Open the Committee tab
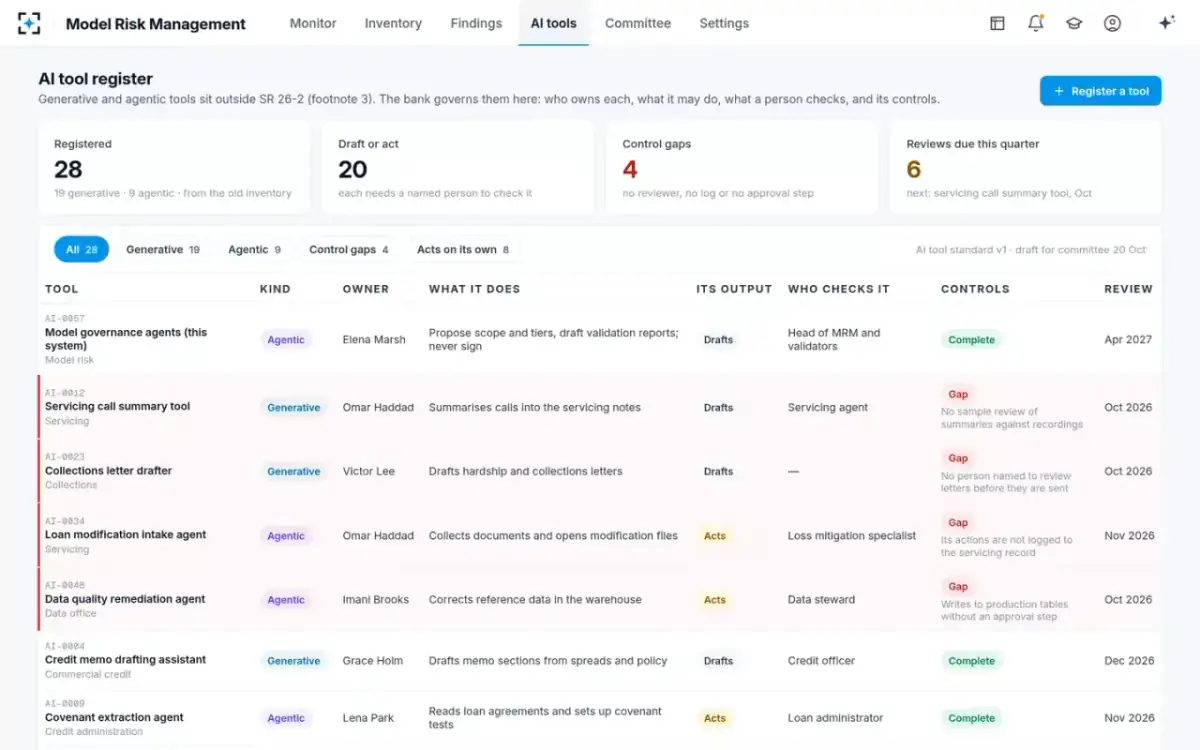 [638, 23]
